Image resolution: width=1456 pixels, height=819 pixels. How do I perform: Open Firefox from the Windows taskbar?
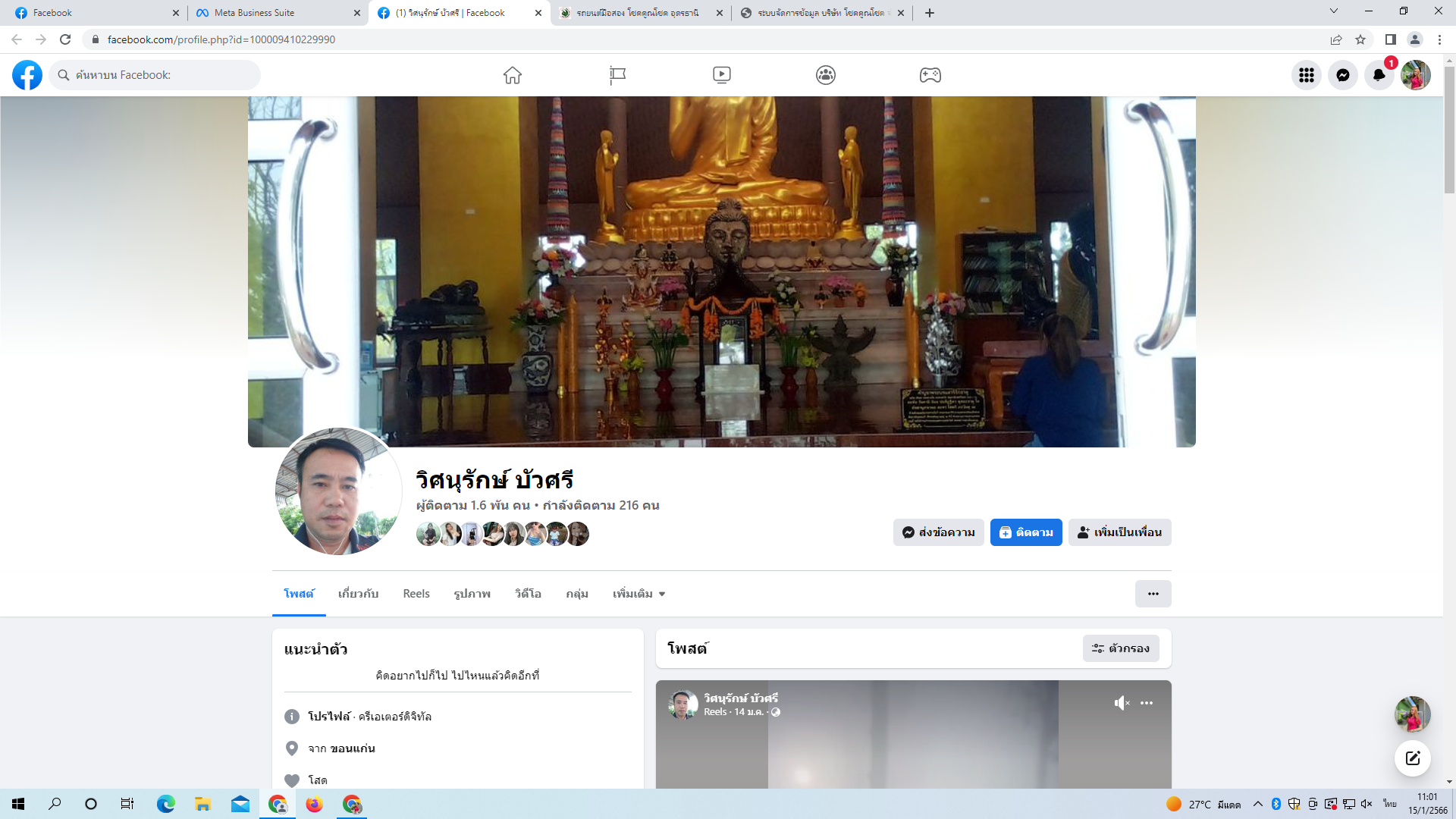pos(314,804)
